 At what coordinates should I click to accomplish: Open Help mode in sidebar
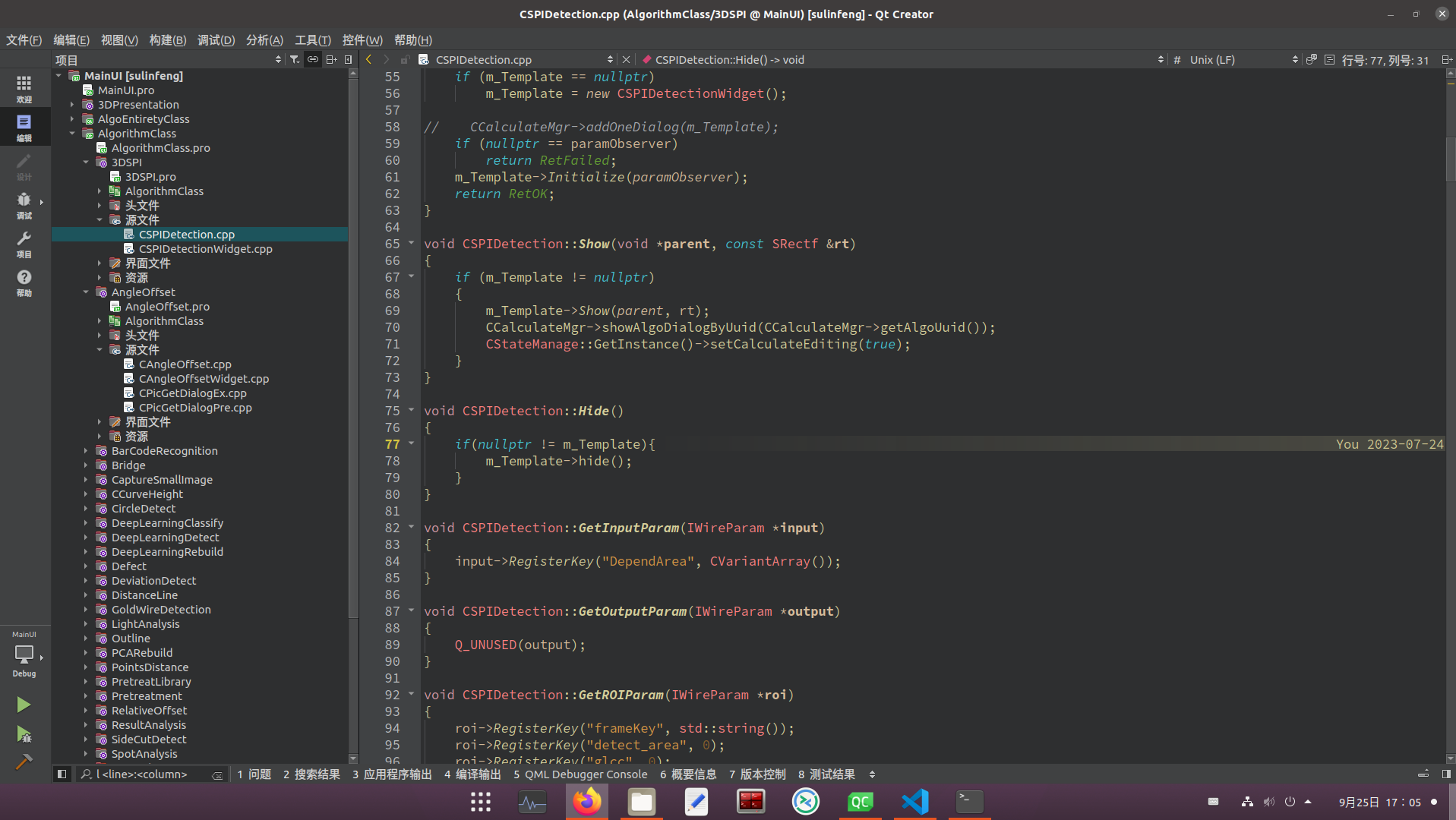(24, 282)
